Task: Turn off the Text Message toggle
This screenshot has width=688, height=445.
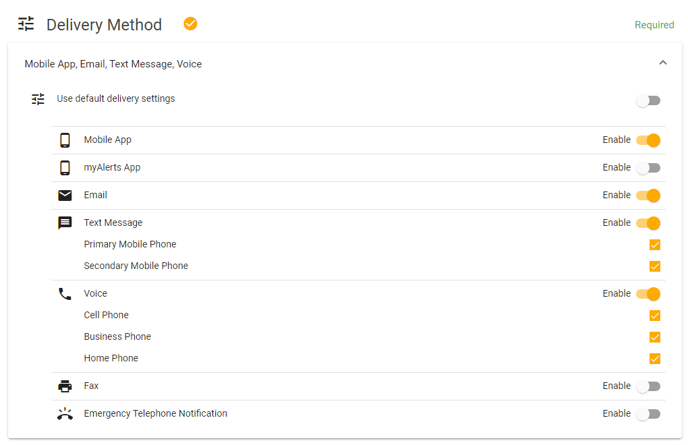Action: [648, 223]
